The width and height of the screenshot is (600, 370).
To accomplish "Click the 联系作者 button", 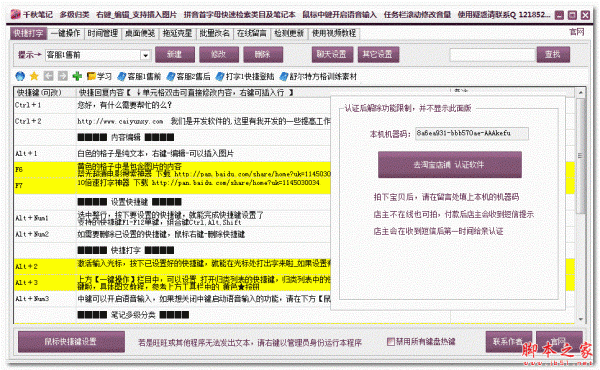I will click(x=508, y=341).
